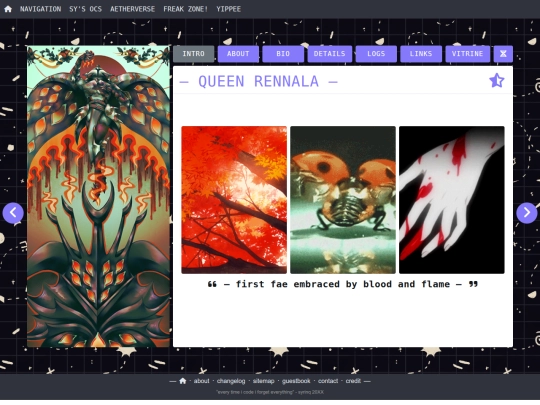Open the LINKS tab
Image resolution: width=540 pixels, height=405 pixels.
[421, 54]
